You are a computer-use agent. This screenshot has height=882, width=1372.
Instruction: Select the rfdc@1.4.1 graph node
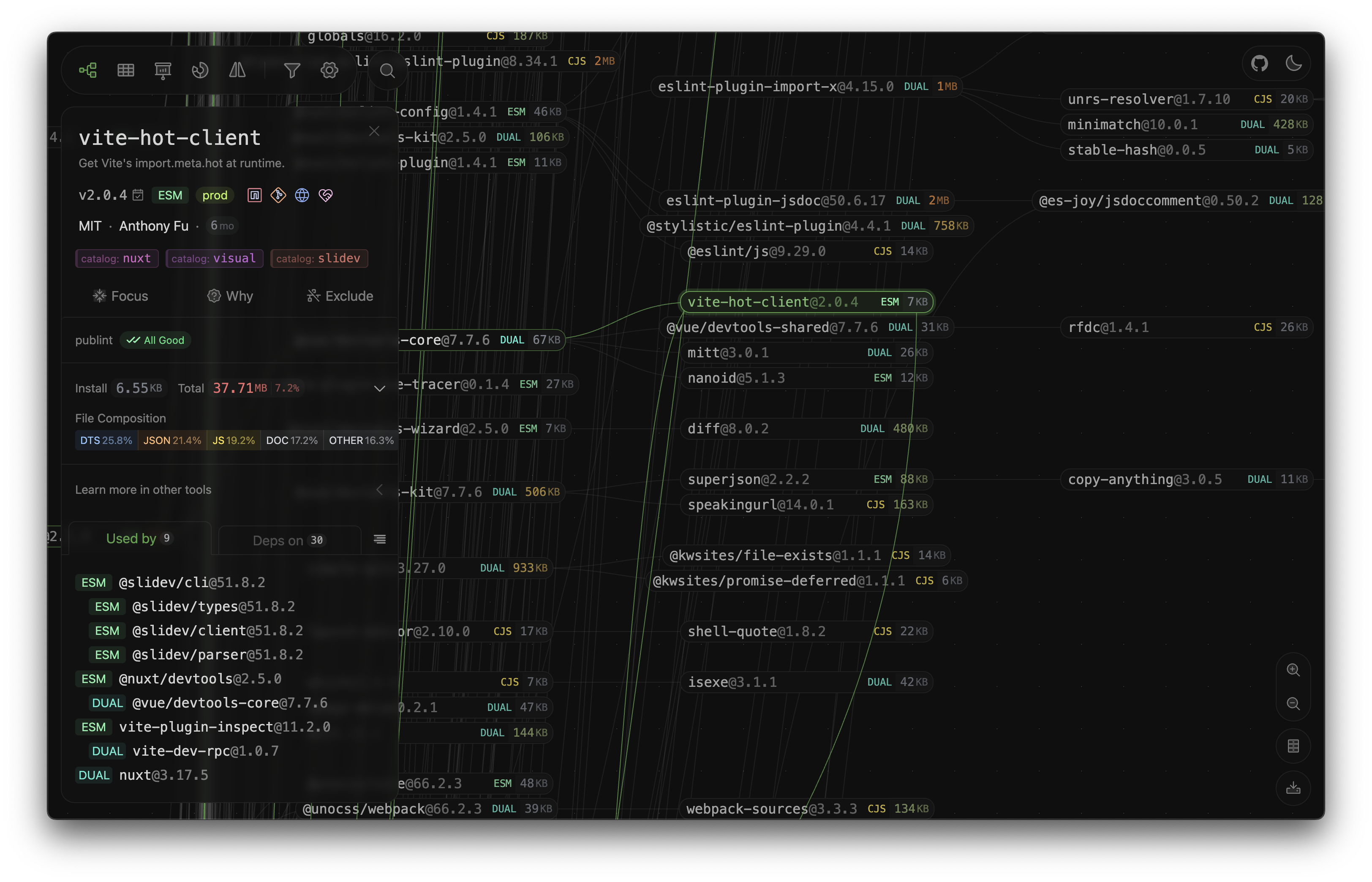click(1187, 327)
